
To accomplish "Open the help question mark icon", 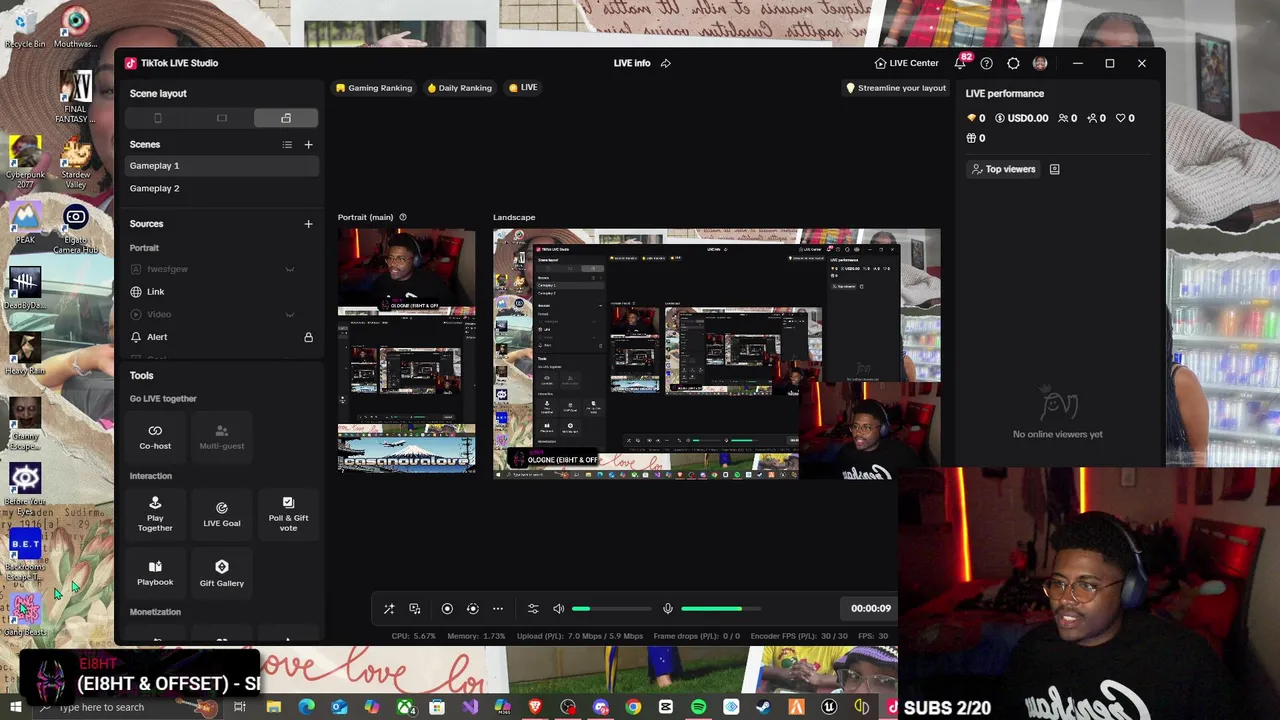I will pyautogui.click(x=986, y=63).
